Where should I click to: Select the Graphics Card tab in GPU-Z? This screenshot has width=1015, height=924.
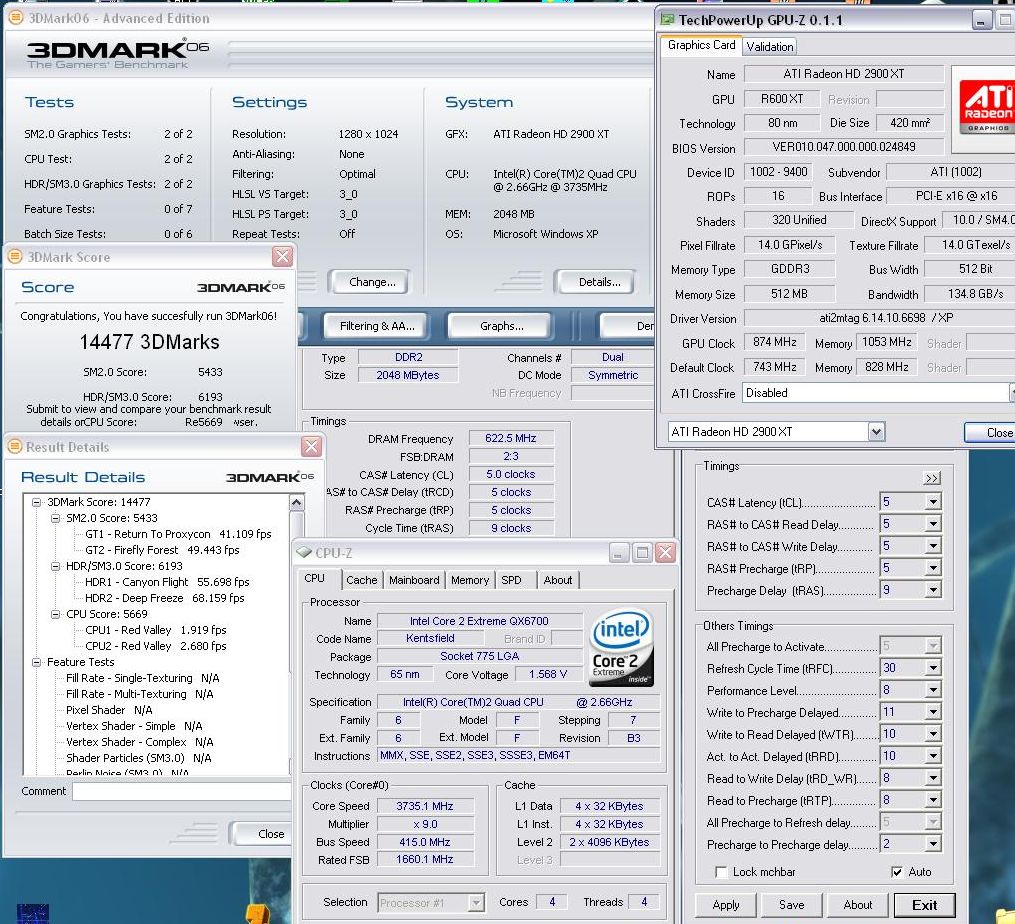click(701, 45)
